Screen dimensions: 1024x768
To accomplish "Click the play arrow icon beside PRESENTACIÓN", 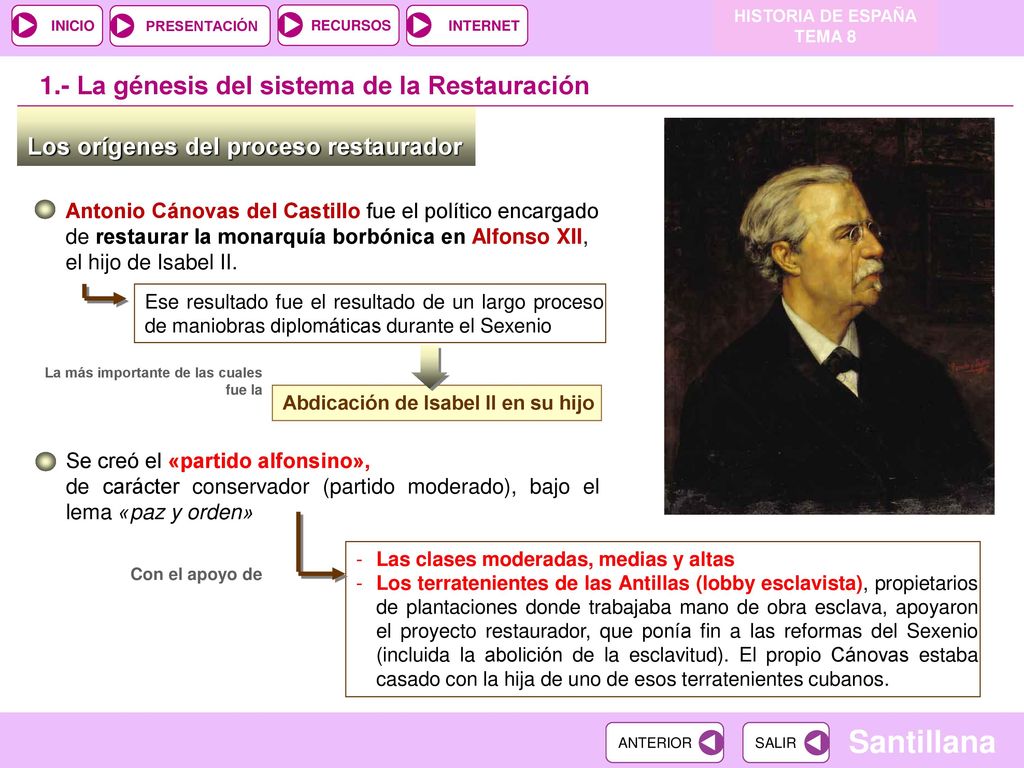I will [x=122, y=26].
